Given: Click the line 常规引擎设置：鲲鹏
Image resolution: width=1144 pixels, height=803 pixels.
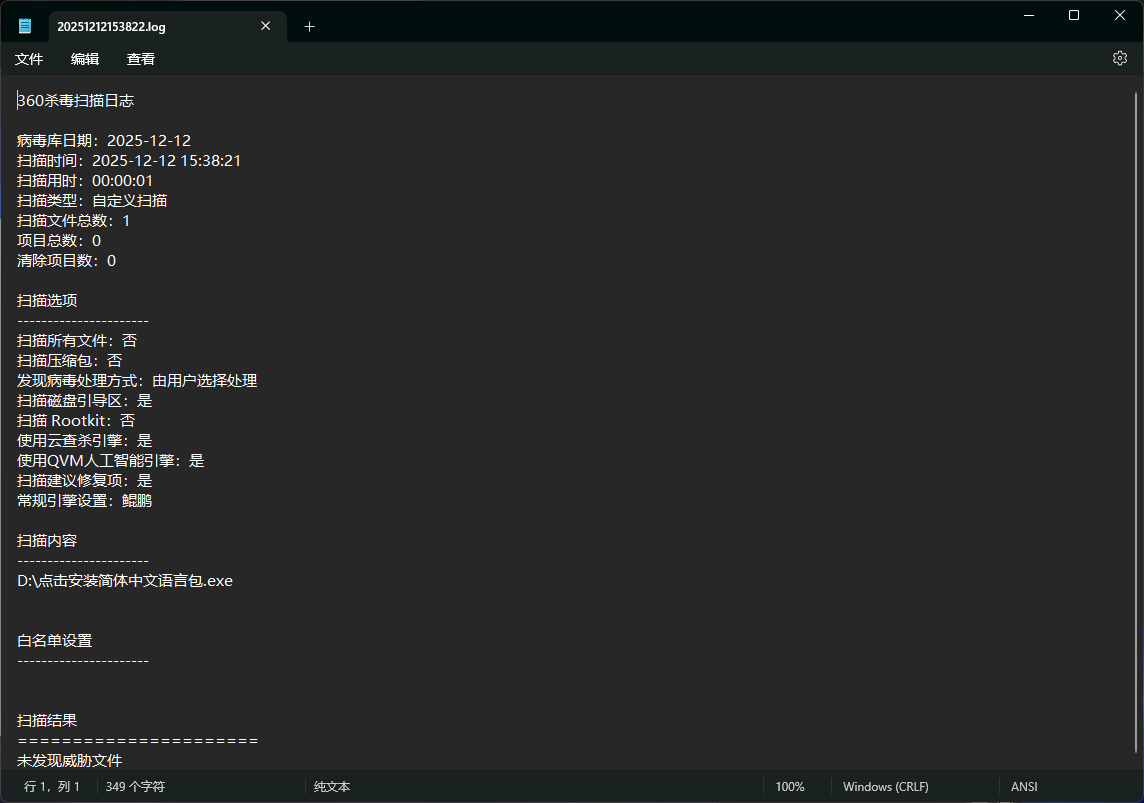Looking at the screenshot, I should click(x=85, y=500).
